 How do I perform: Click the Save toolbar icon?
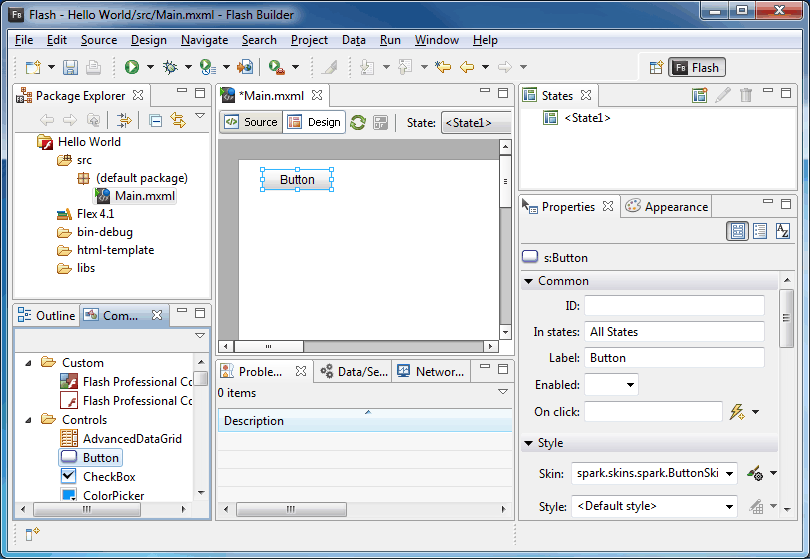tap(70, 67)
